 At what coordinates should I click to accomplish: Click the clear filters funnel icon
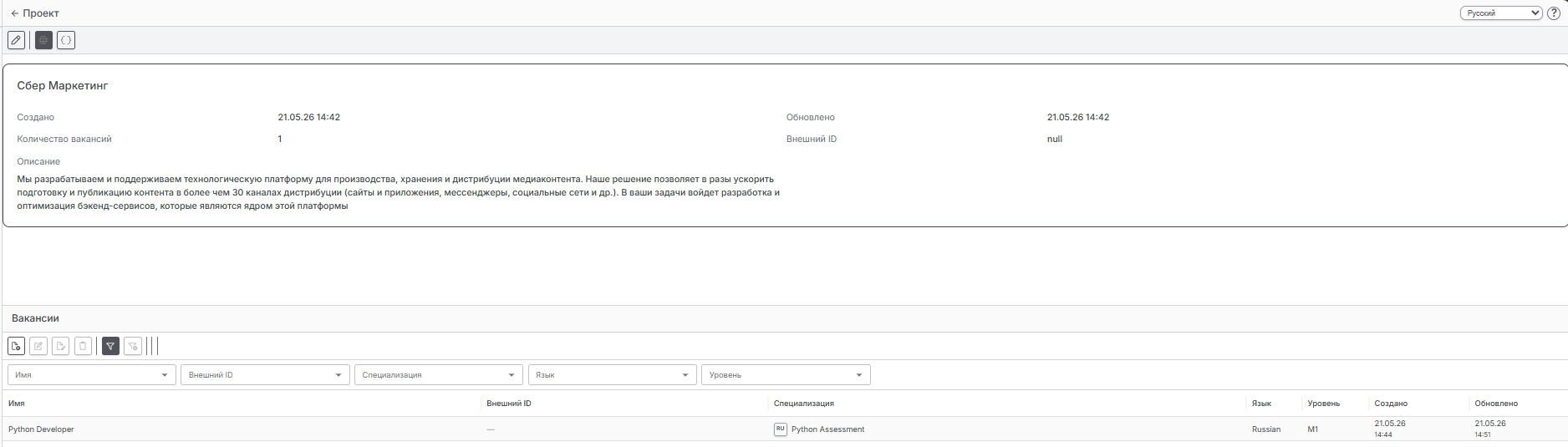(133, 346)
